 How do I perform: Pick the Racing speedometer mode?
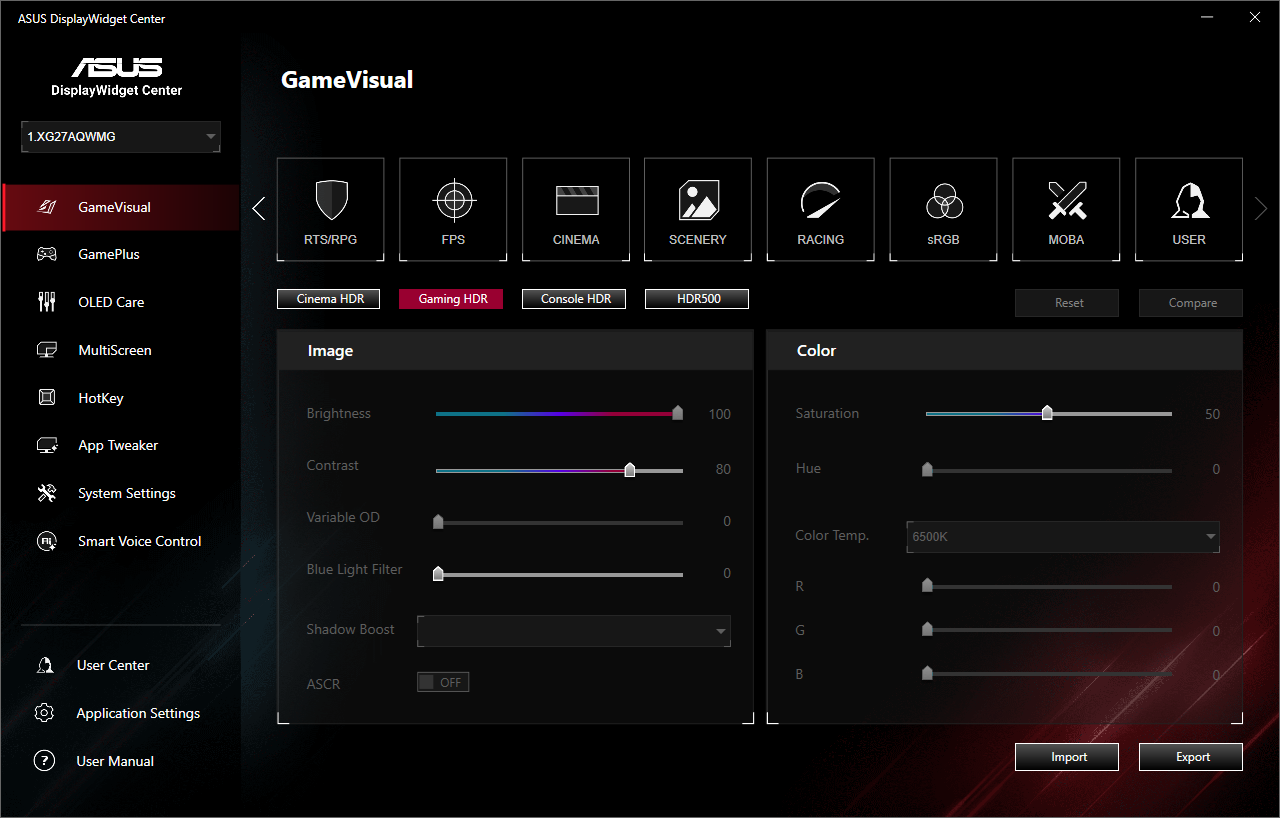click(820, 209)
